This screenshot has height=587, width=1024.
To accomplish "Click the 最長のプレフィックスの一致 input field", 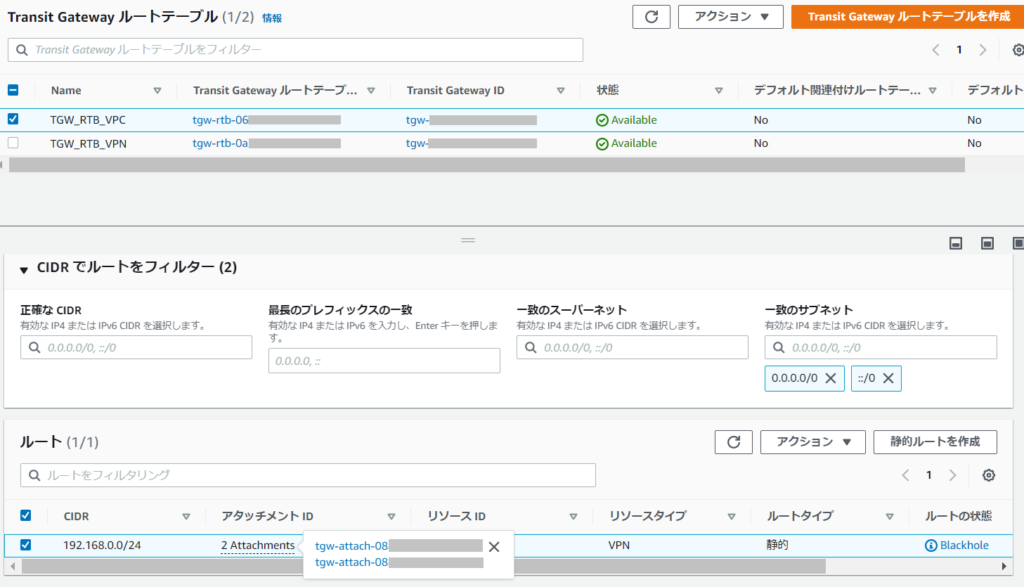I will point(384,360).
